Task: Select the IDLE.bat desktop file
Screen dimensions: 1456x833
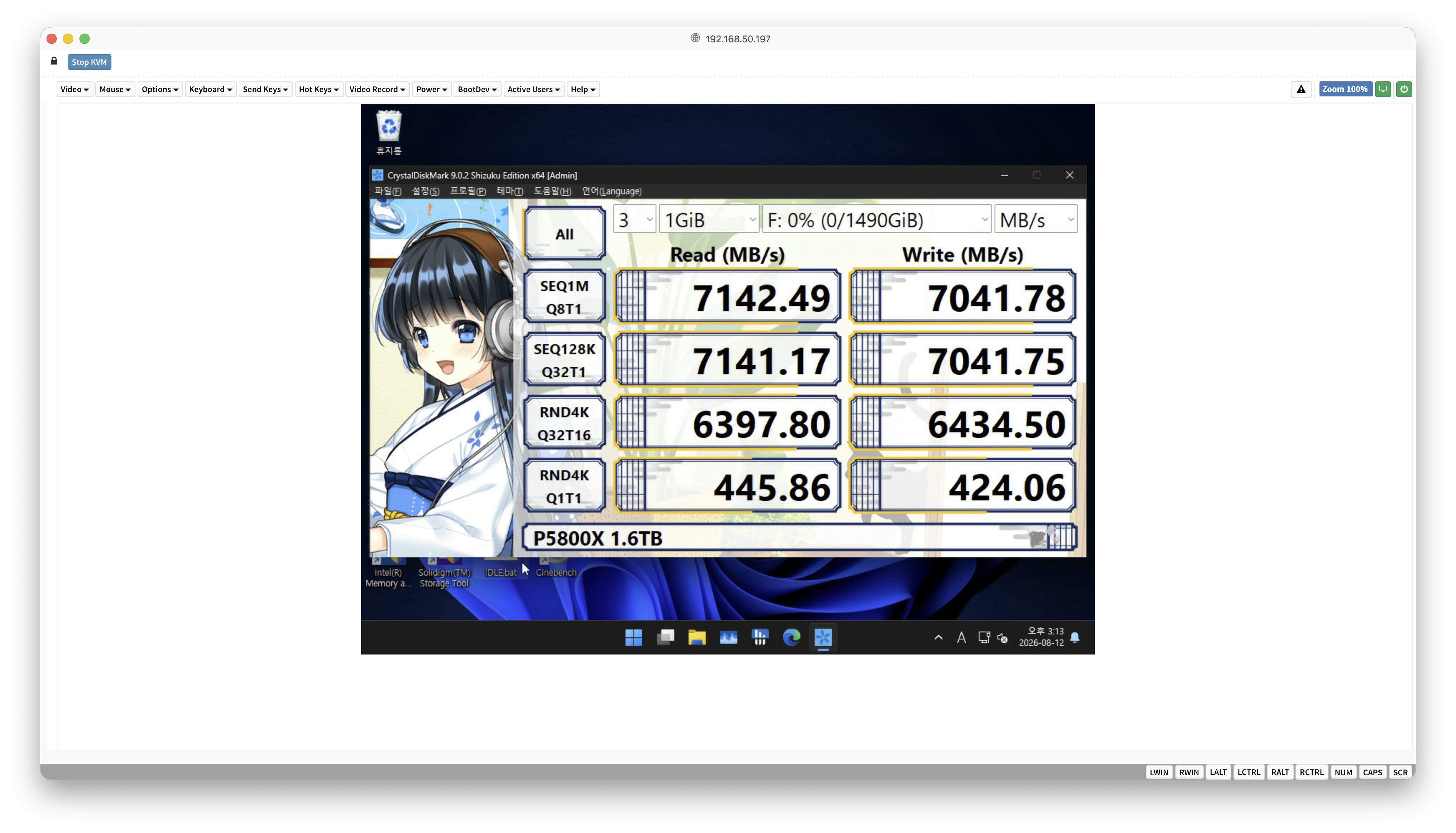Action: (500, 569)
